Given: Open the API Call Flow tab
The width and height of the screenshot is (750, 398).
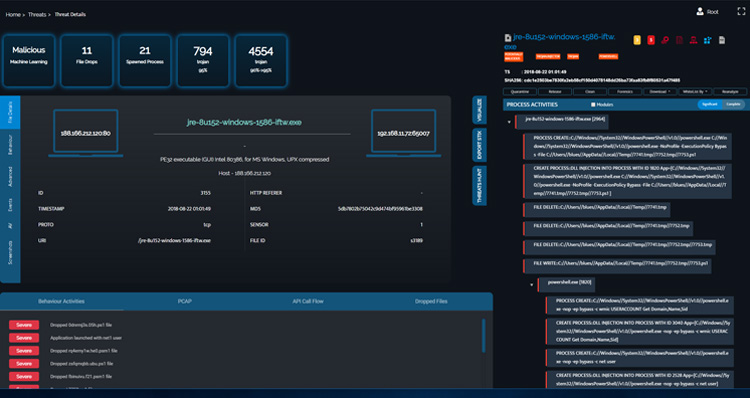Looking at the screenshot, I should (308, 301).
